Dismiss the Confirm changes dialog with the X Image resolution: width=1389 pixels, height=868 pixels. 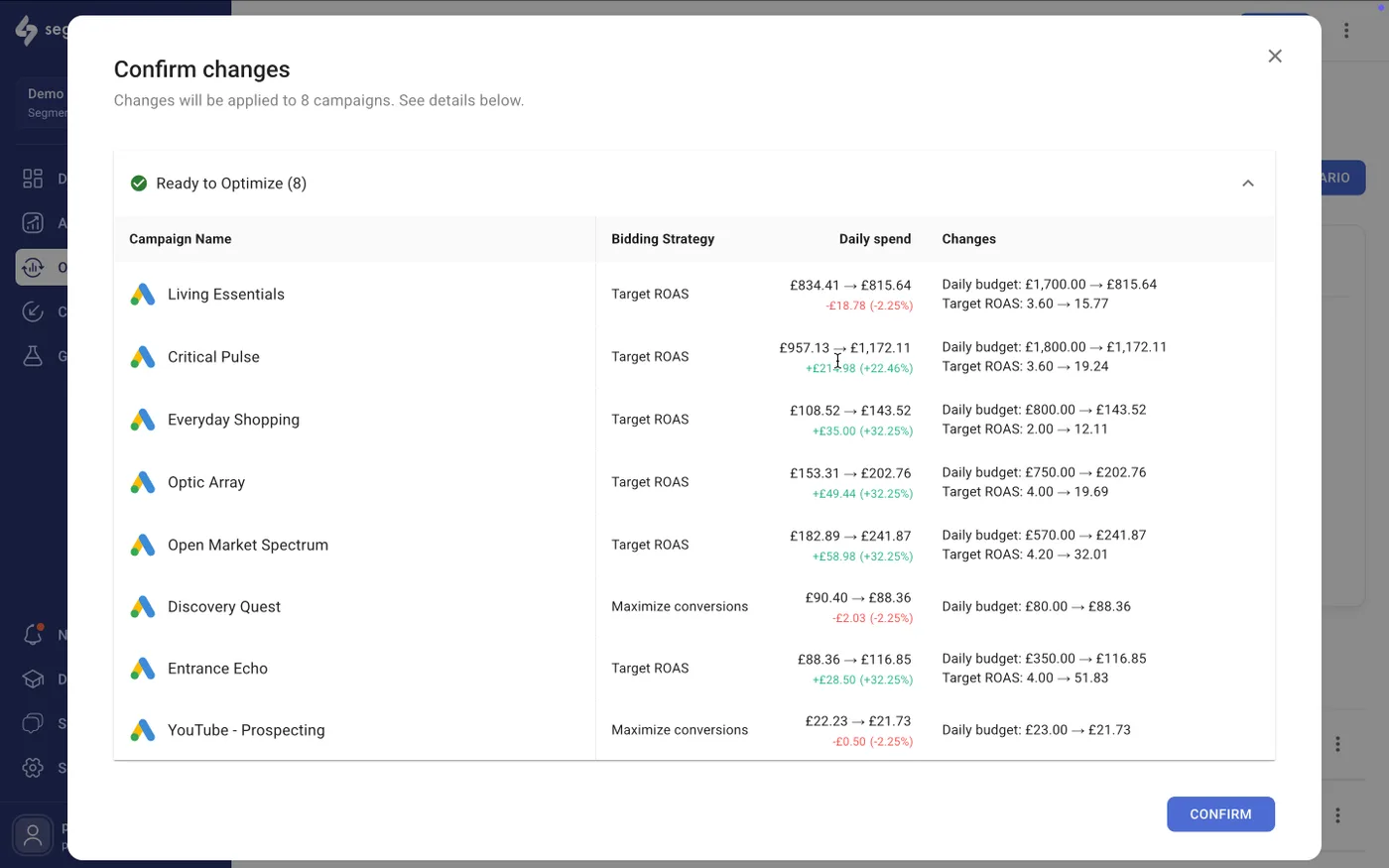pyautogui.click(x=1275, y=56)
